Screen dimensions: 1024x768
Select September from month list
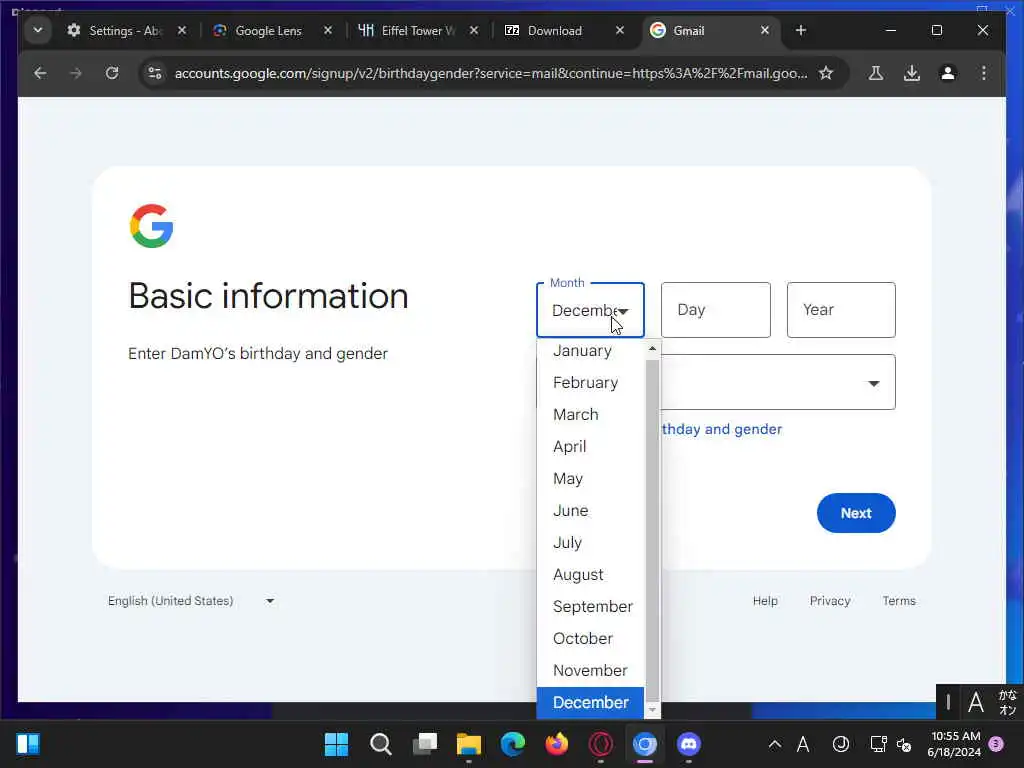pos(590,607)
